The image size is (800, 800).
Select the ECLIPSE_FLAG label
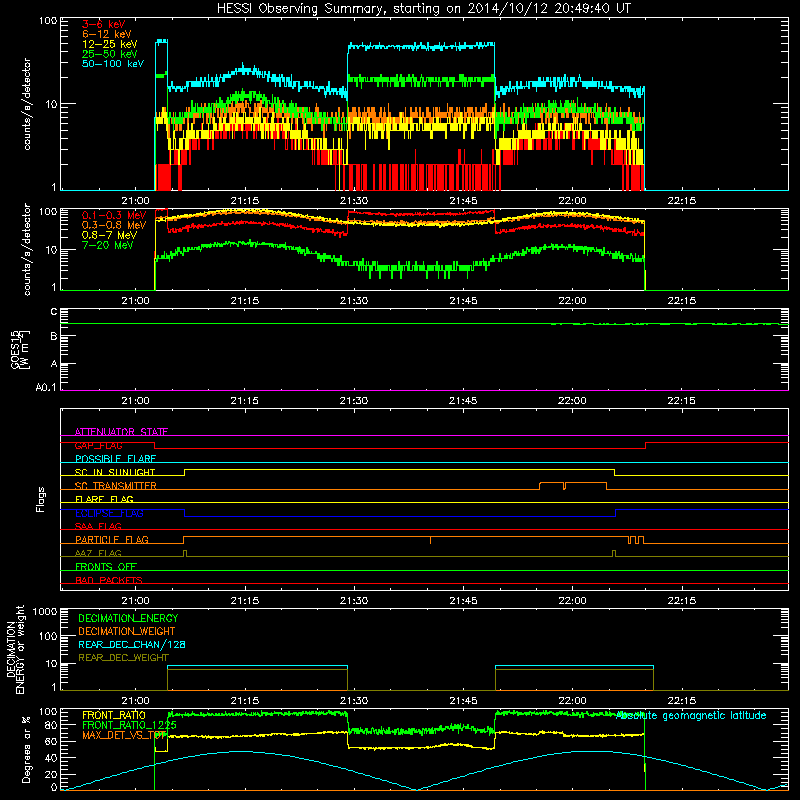[109, 513]
